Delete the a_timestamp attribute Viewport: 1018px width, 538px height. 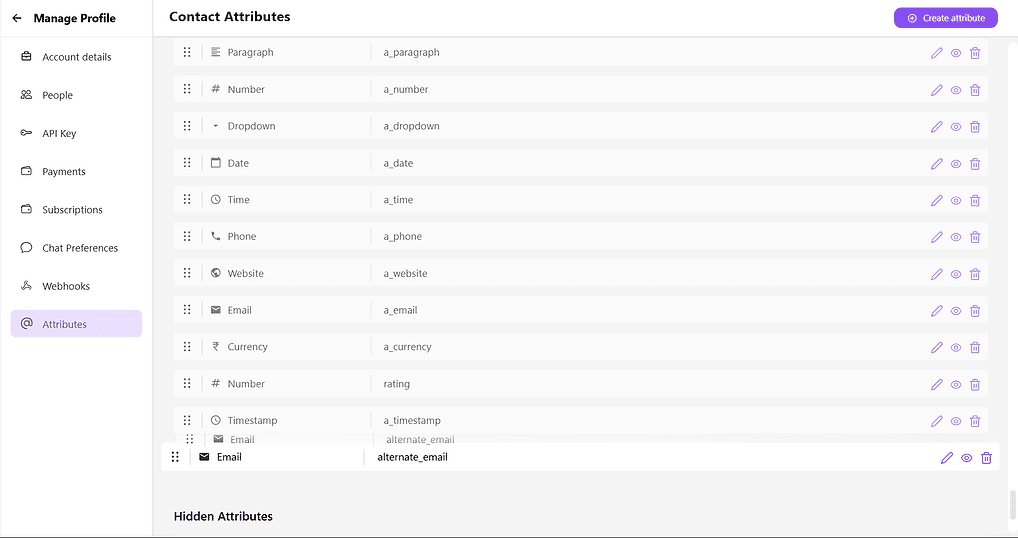975,421
